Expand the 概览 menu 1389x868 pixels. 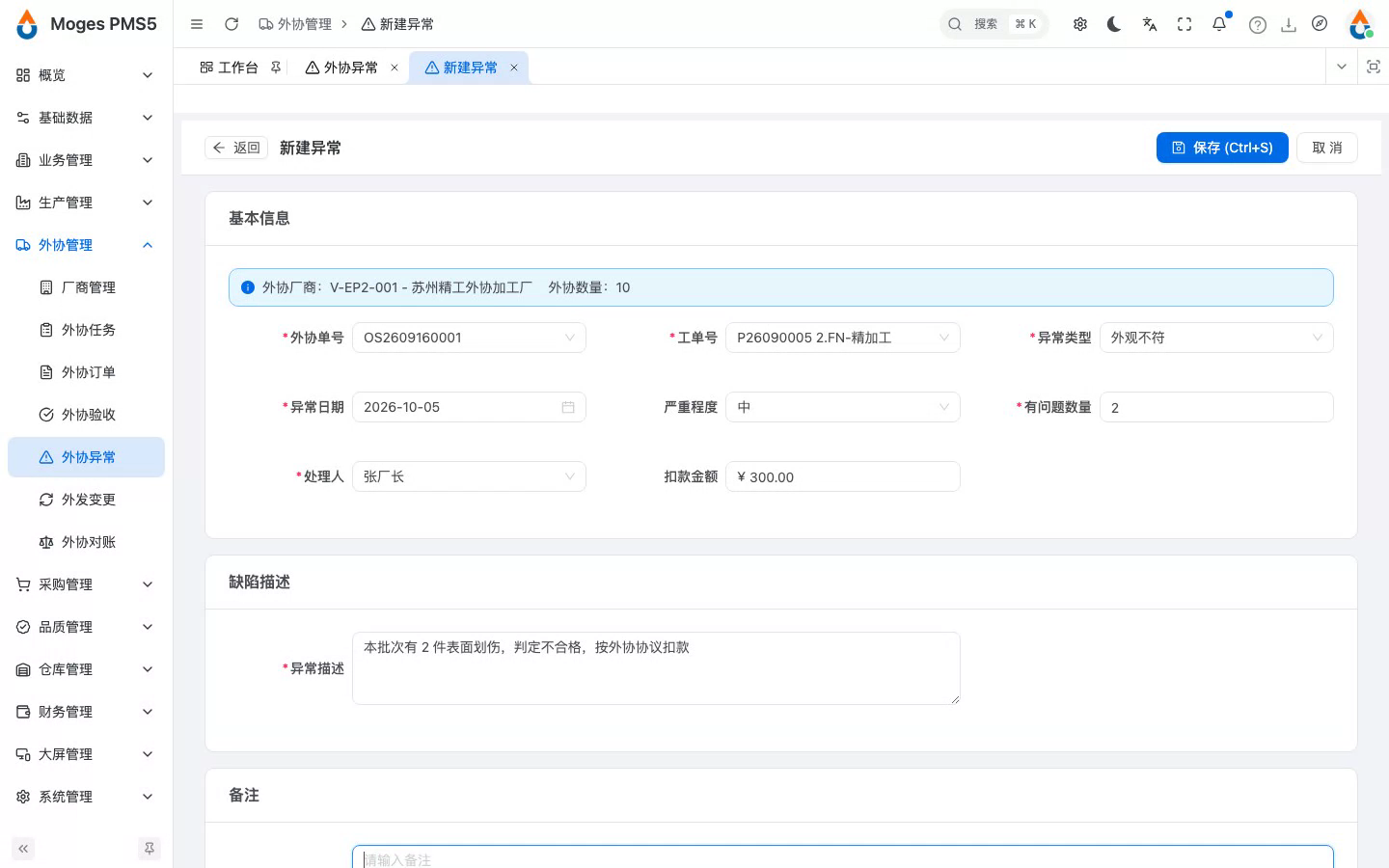(x=86, y=75)
